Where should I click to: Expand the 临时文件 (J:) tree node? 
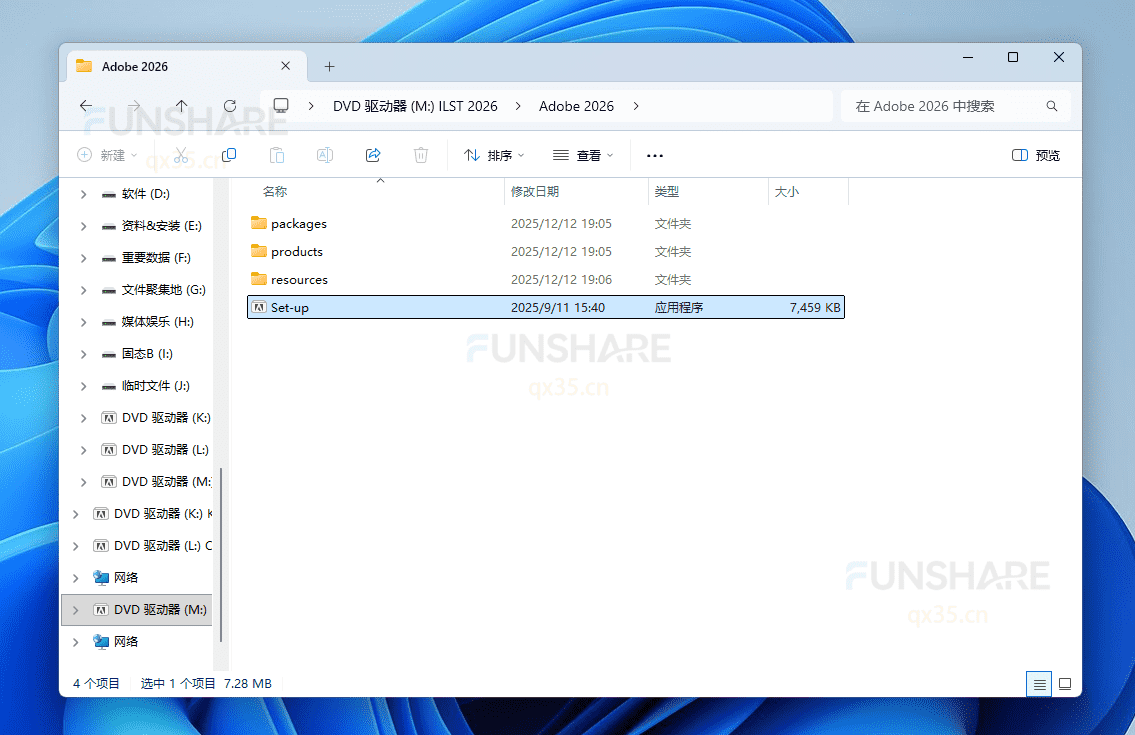pos(83,386)
